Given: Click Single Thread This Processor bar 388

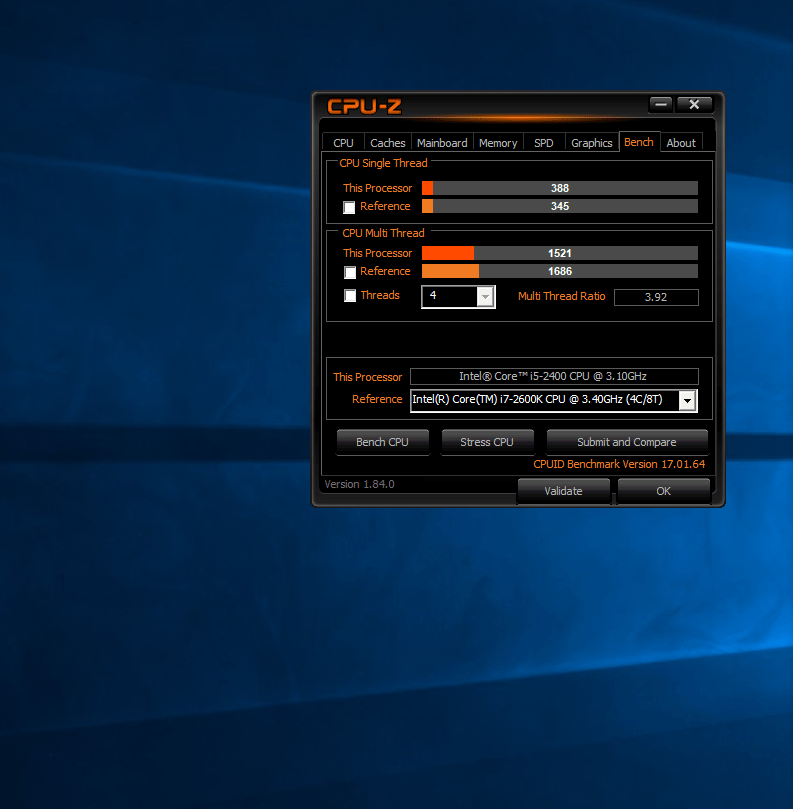Looking at the screenshot, I should 560,188.
